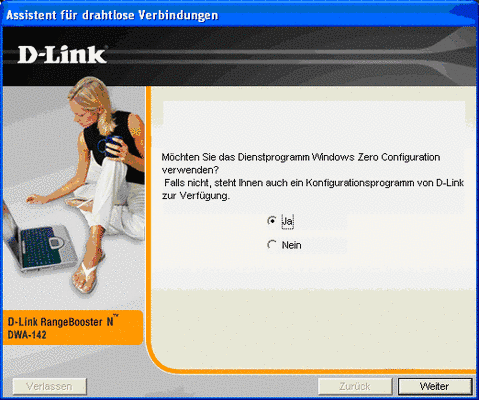Select the "Ja" radio button
The width and height of the screenshot is (479, 400).
tap(272, 221)
